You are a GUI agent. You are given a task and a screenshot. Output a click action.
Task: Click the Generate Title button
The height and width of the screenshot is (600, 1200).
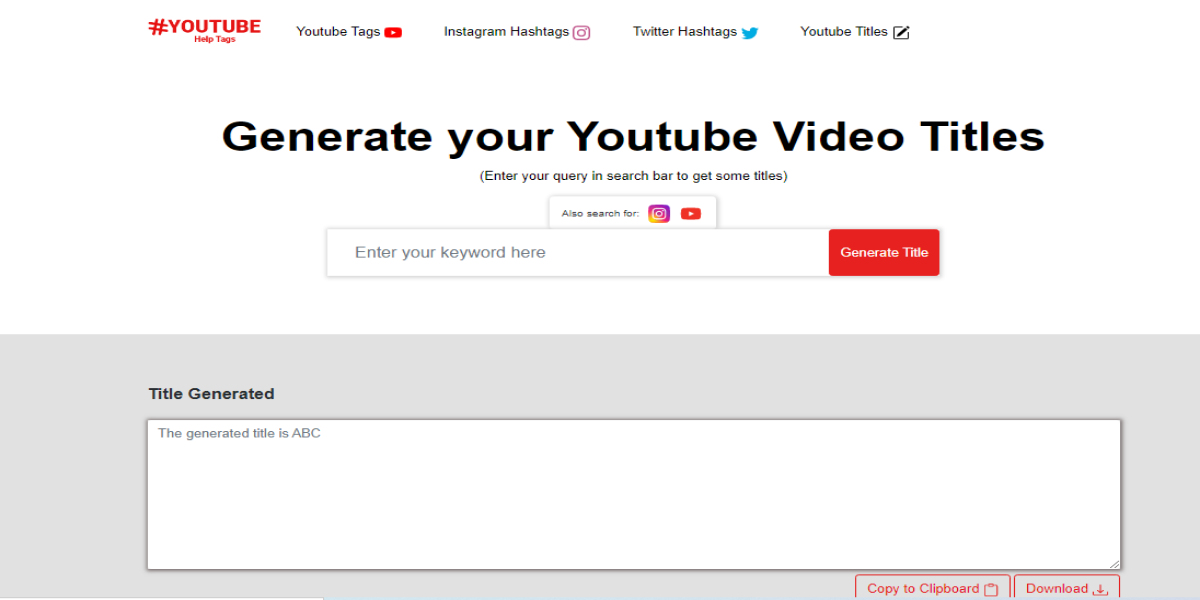pyautogui.click(x=884, y=252)
